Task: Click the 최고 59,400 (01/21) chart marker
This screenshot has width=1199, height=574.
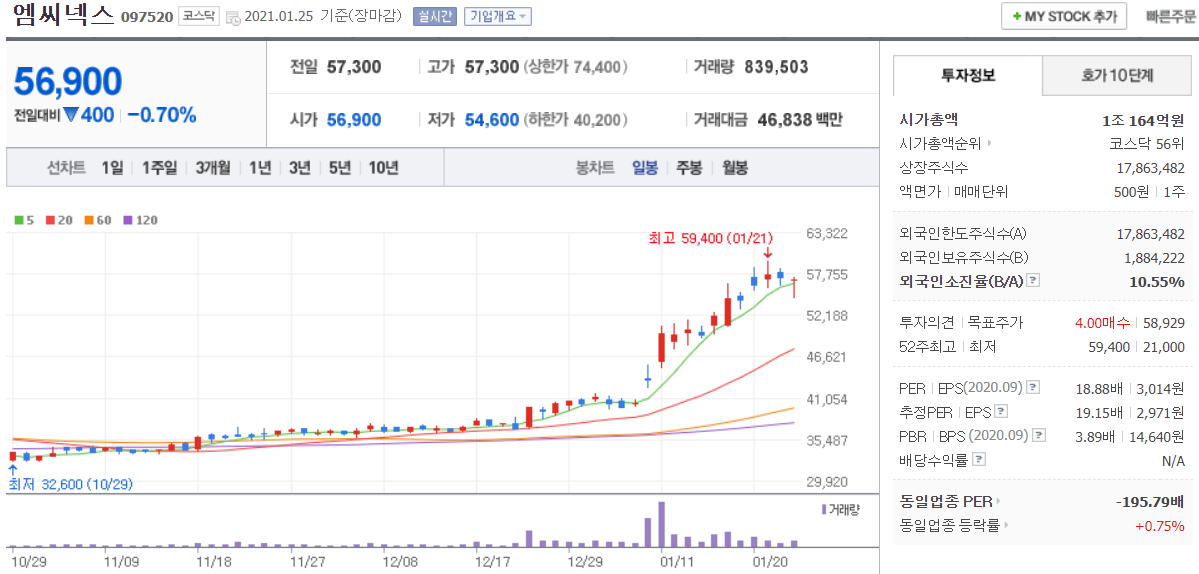Action: (710, 238)
